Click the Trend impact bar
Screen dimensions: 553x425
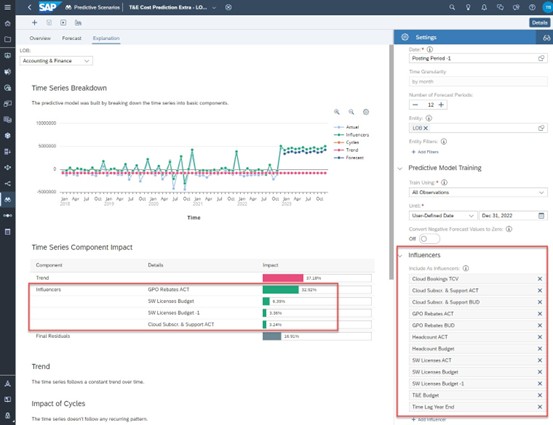click(283, 278)
